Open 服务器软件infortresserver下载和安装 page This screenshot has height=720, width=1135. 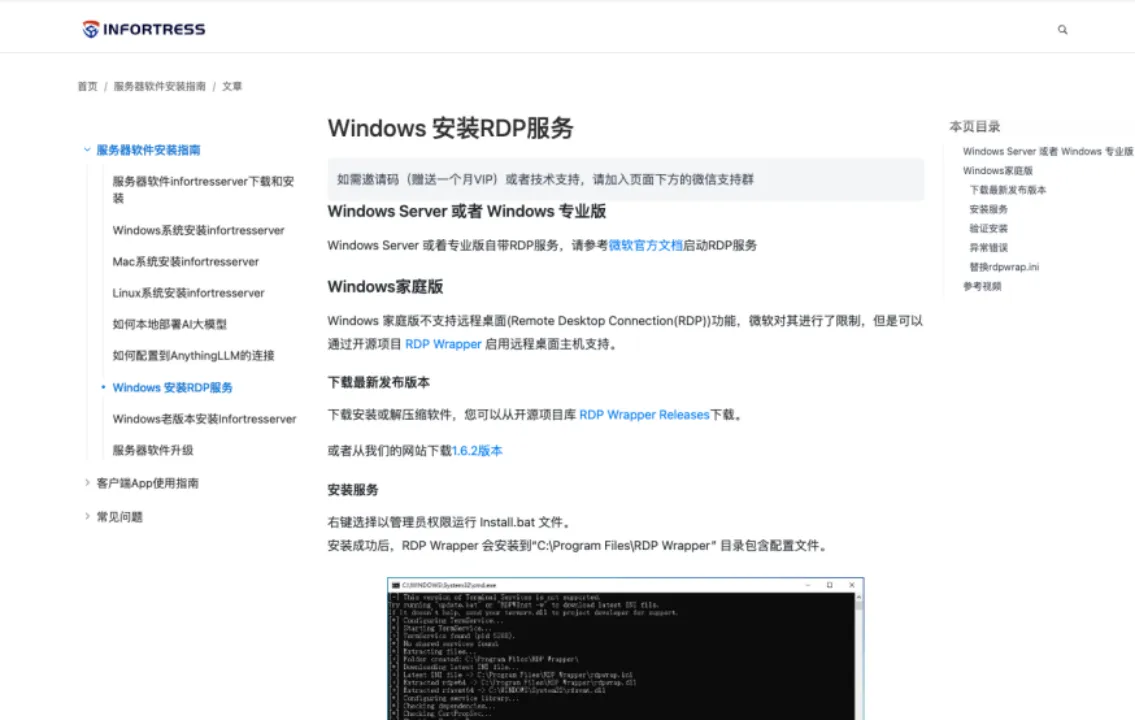[203, 190]
